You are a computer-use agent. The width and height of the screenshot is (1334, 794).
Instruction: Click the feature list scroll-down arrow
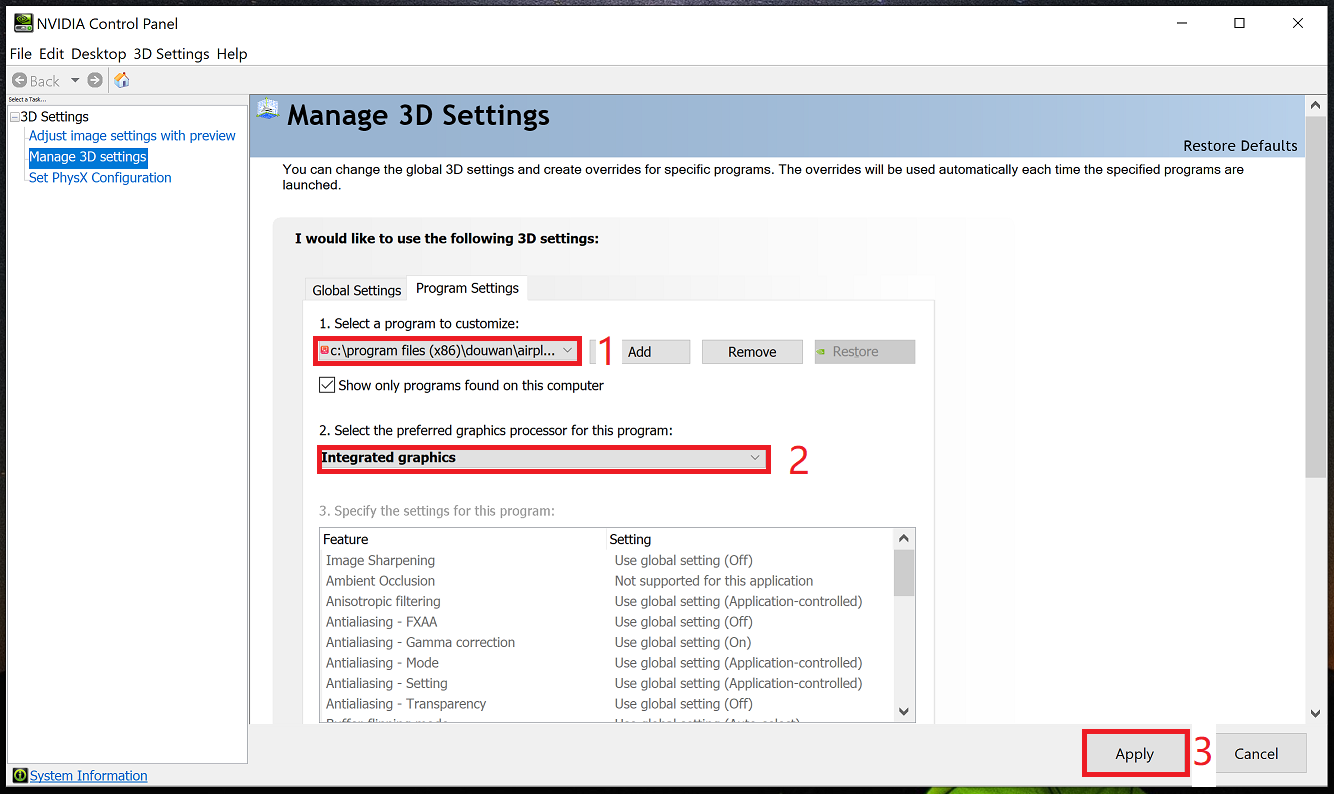click(x=904, y=711)
